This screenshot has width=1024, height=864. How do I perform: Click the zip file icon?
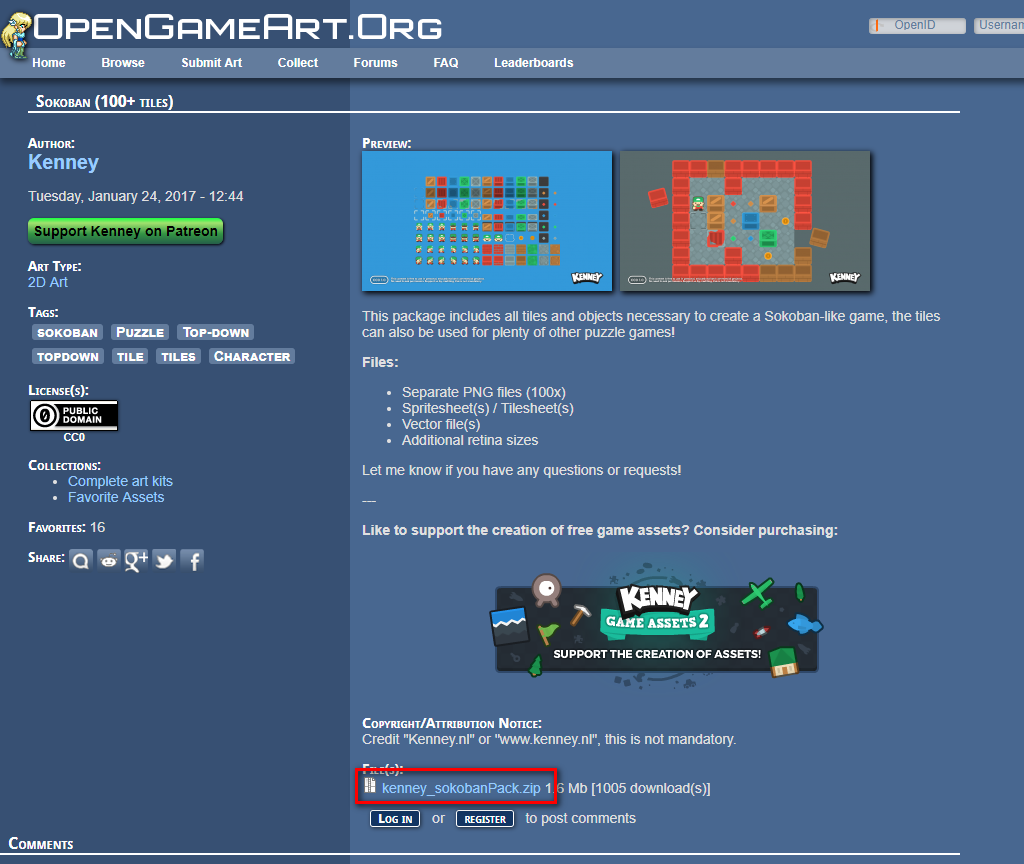click(x=370, y=786)
